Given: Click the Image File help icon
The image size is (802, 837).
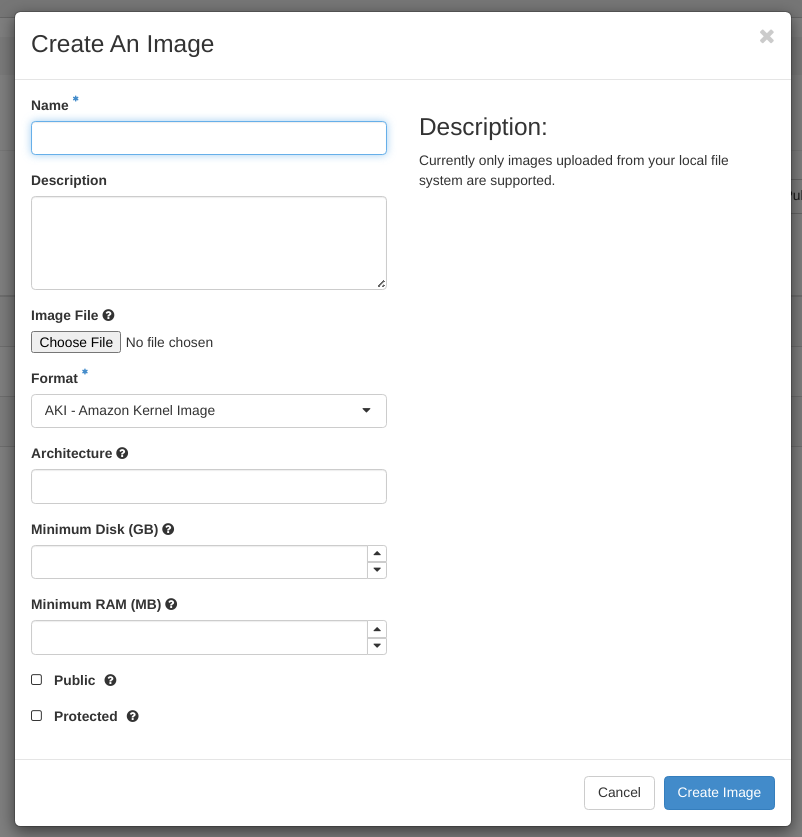Looking at the screenshot, I should click(108, 315).
